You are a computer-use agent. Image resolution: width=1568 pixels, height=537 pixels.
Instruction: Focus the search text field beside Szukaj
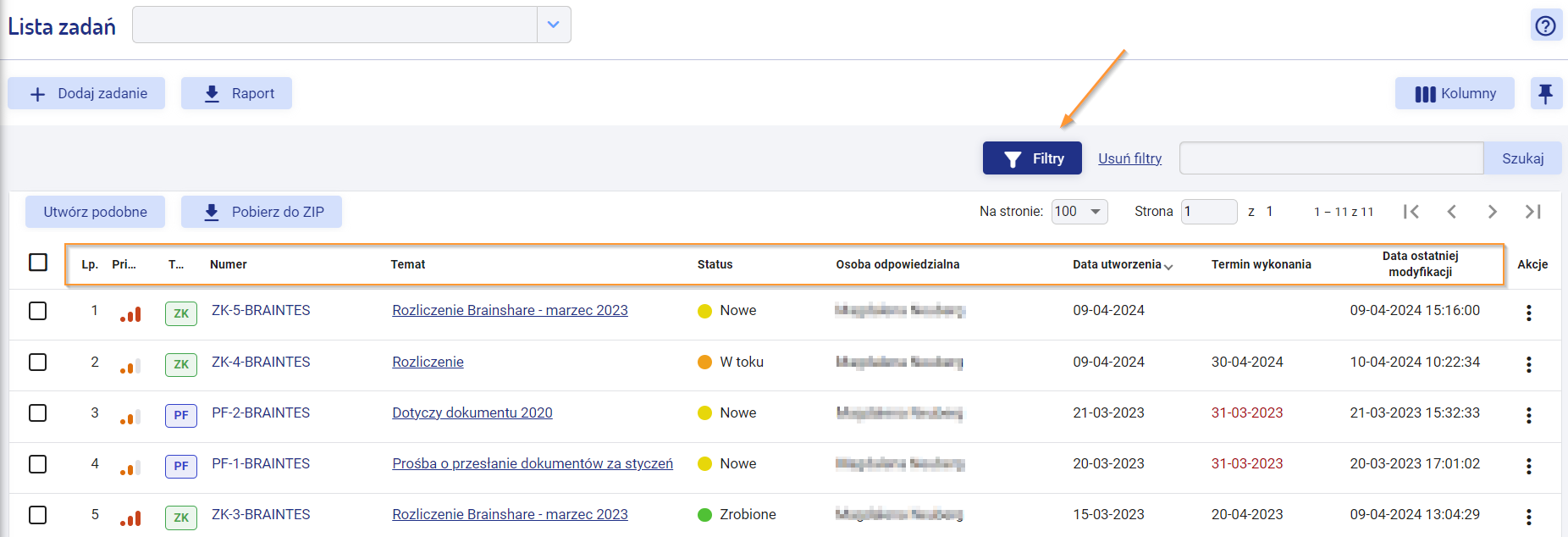(1331, 158)
